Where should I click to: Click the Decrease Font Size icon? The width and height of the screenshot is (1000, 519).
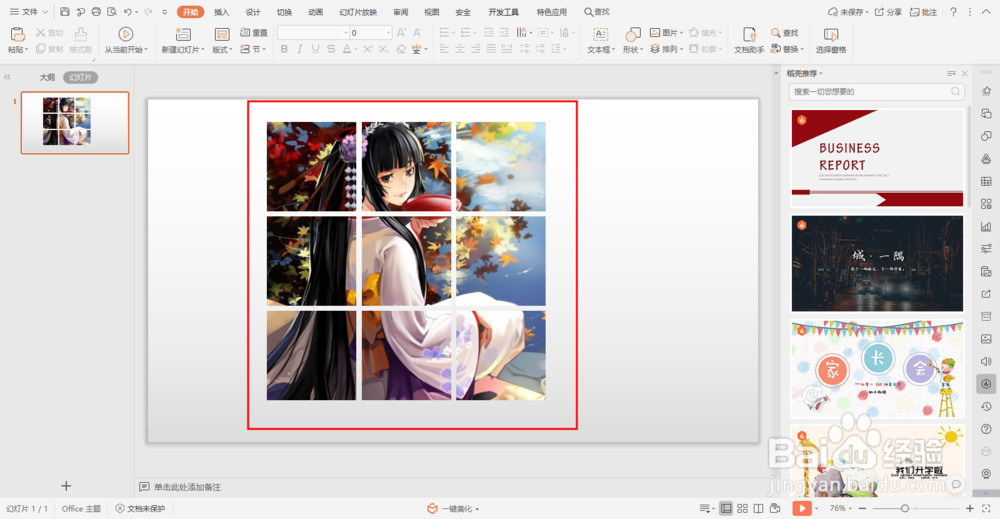[x=417, y=33]
